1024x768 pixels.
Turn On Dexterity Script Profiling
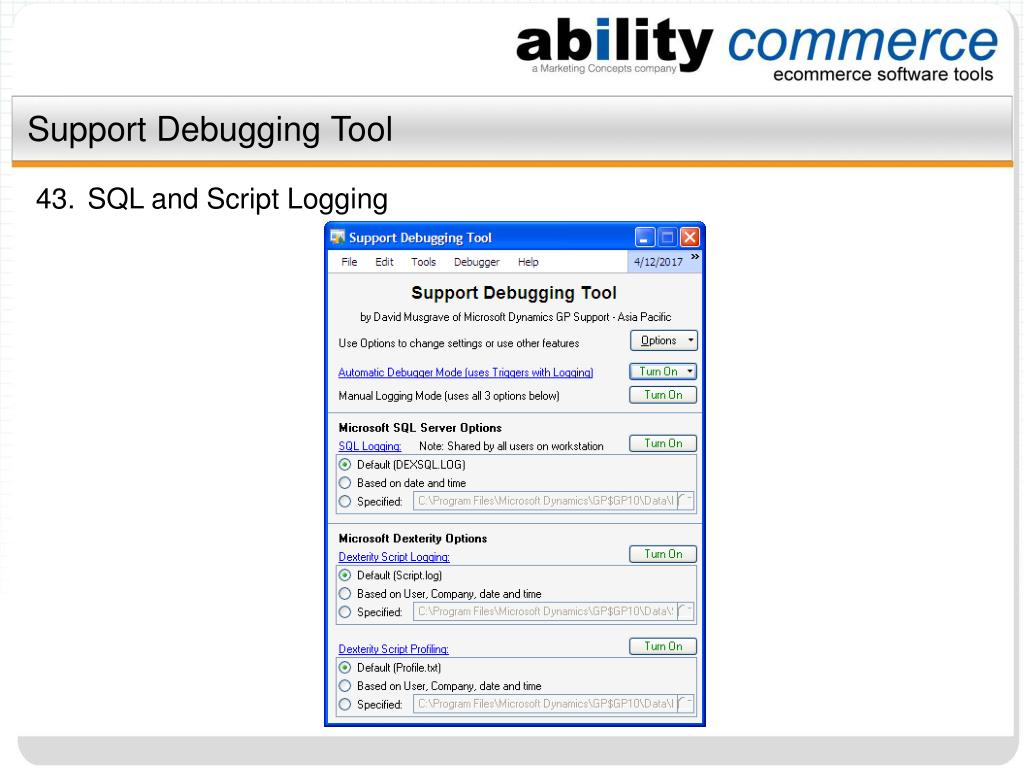pyautogui.click(x=663, y=646)
